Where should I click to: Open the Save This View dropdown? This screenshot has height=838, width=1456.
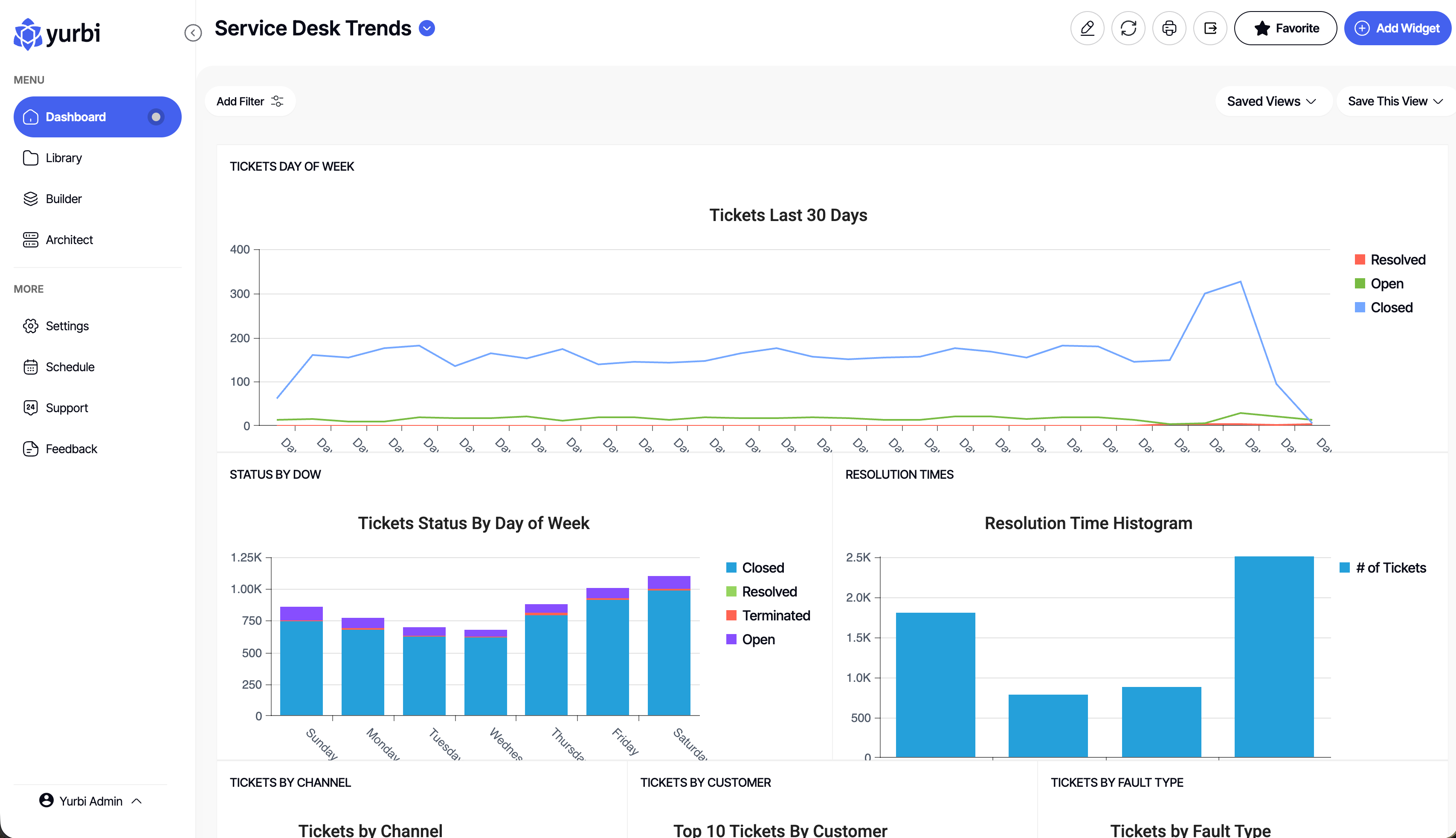pyautogui.click(x=1395, y=101)
